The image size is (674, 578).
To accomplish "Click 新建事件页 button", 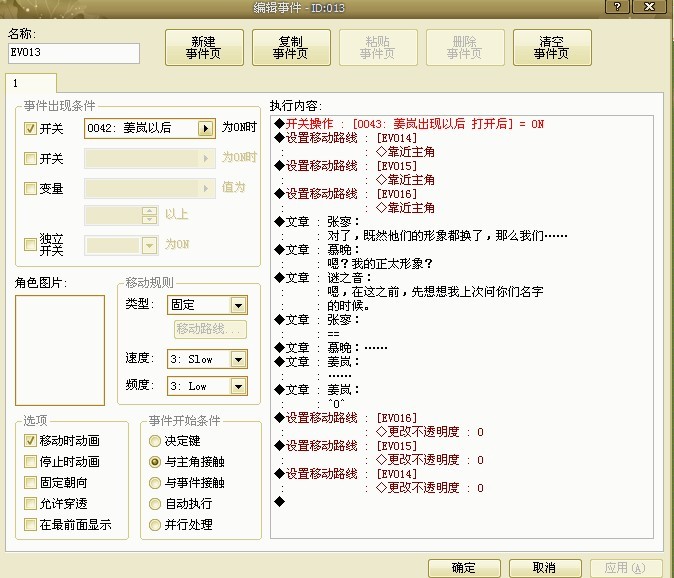I will [204, 47].
